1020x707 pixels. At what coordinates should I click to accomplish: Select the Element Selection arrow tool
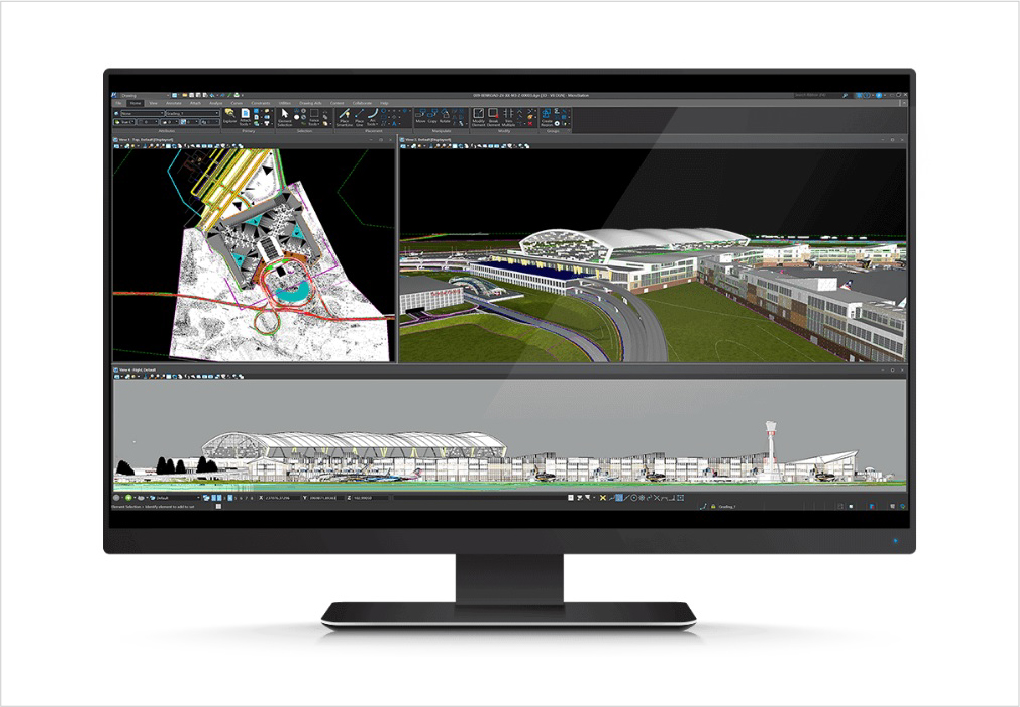[x=285, y=116]
